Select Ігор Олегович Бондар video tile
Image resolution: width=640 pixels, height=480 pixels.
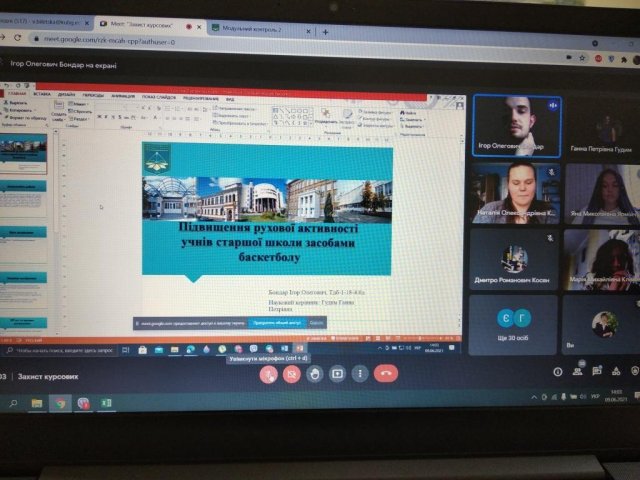pyautogui.click(x=514, y=125)
